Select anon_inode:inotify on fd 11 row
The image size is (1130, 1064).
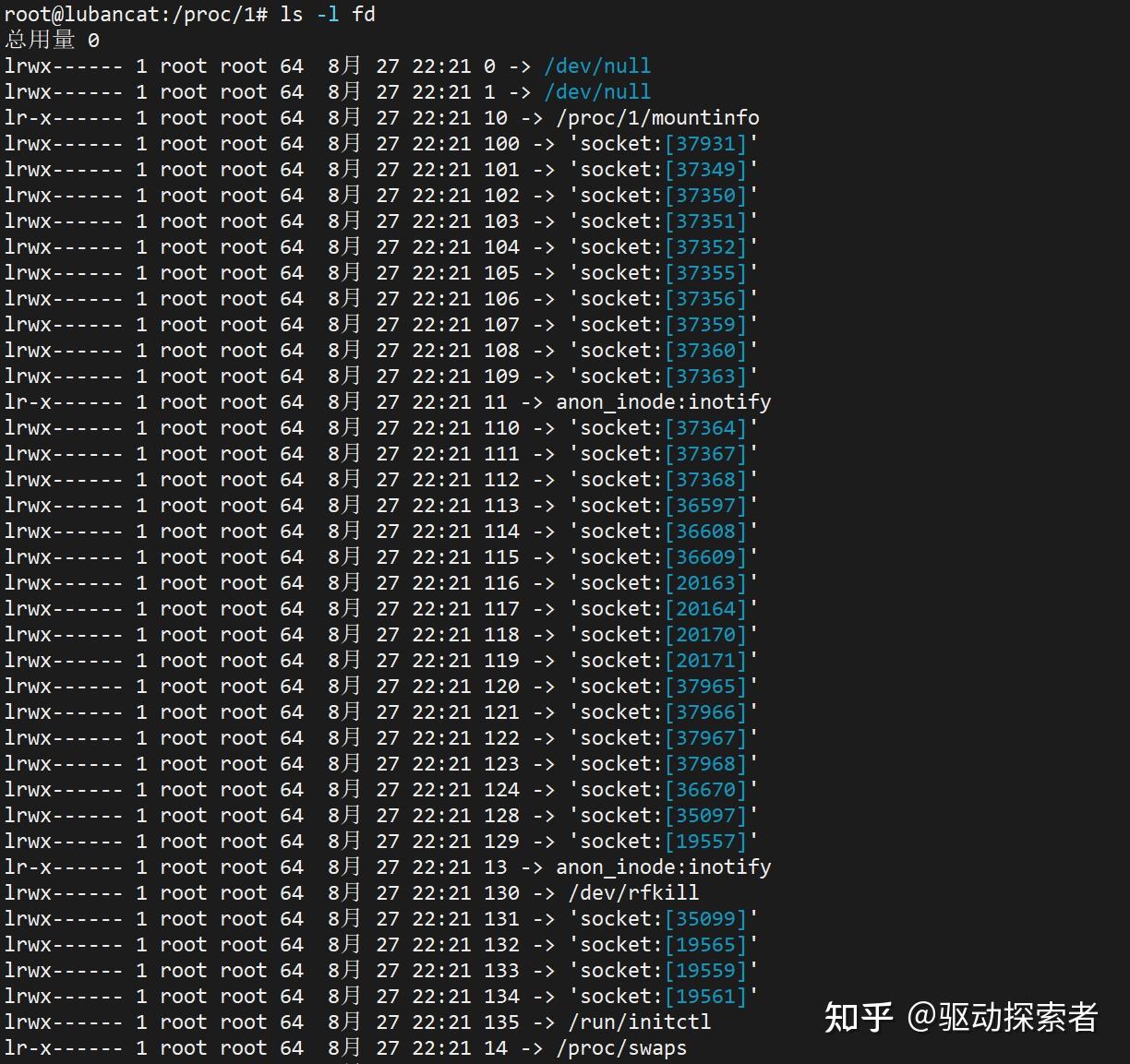point(664,401)
